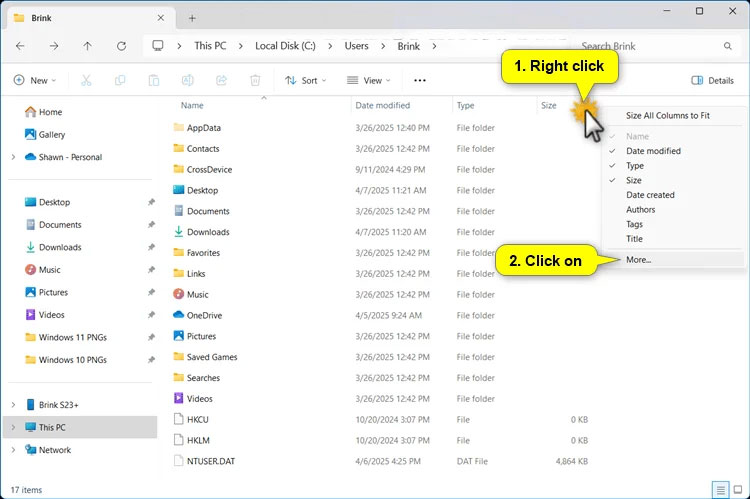
Task: Uncheck Date modified column in context menu
Action: 653,151
